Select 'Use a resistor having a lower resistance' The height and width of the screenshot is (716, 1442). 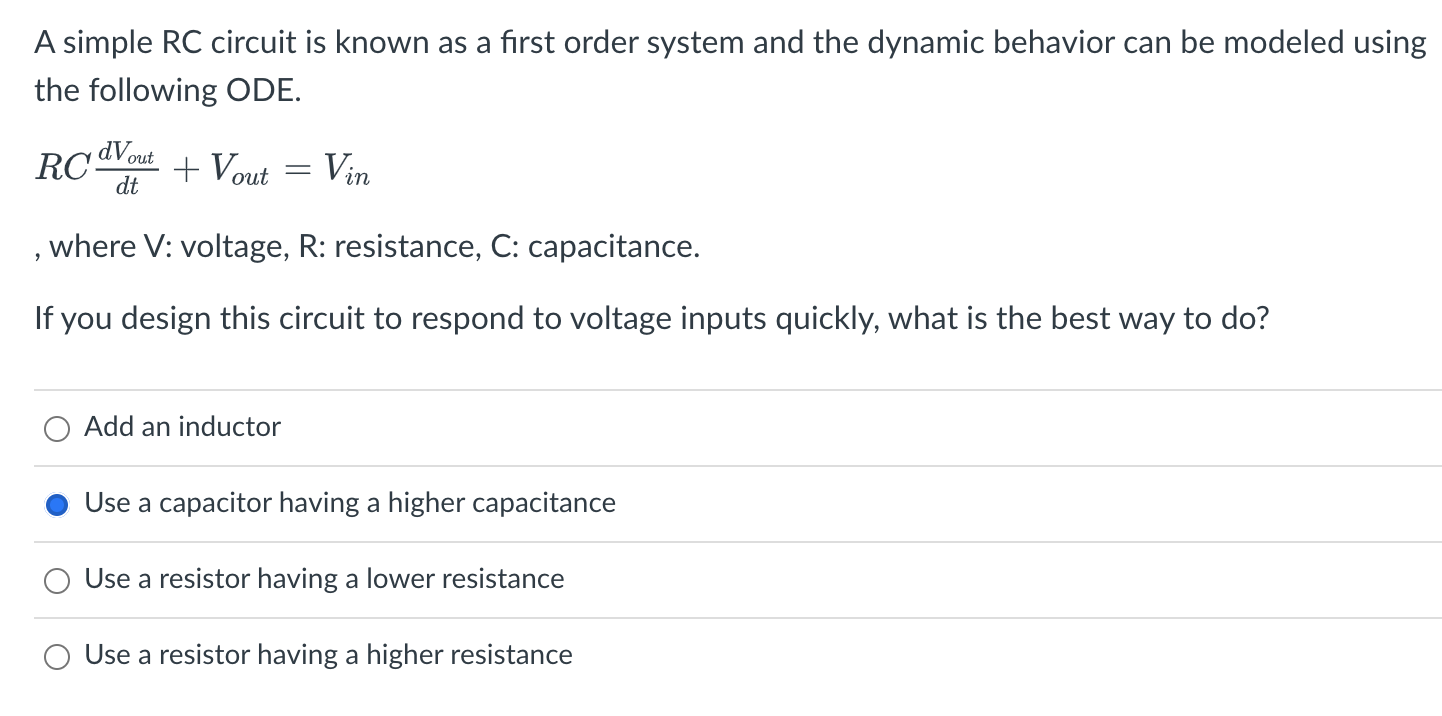(x=57, y=579)
